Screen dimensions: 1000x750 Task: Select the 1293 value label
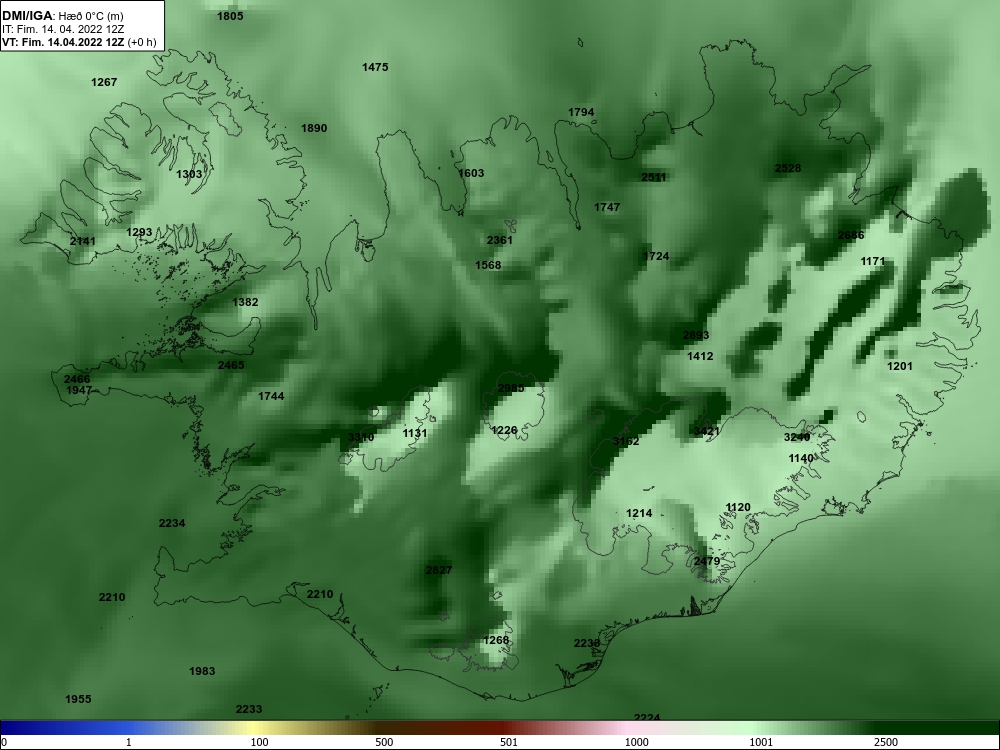pos(139,232)
